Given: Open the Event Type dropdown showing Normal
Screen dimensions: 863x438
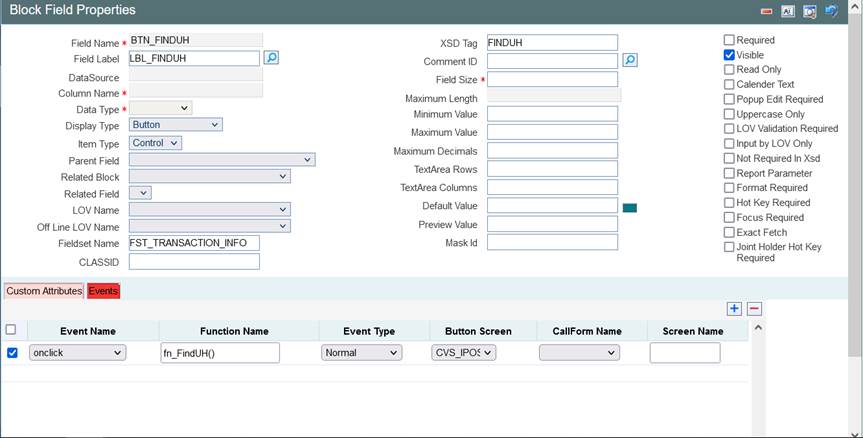Looking at the screenshot, I should tap(362, 353).
